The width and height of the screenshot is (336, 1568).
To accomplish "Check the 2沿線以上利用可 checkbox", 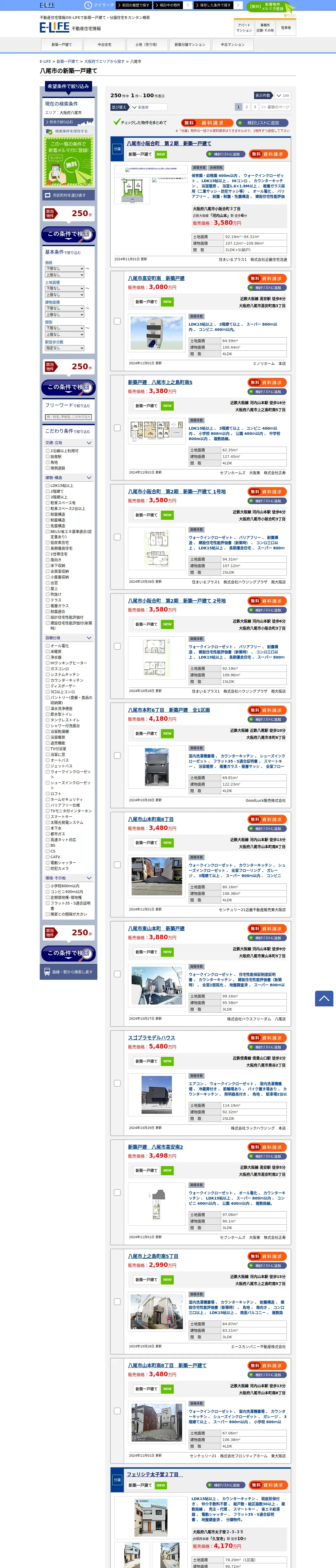I will pos(48,451).
